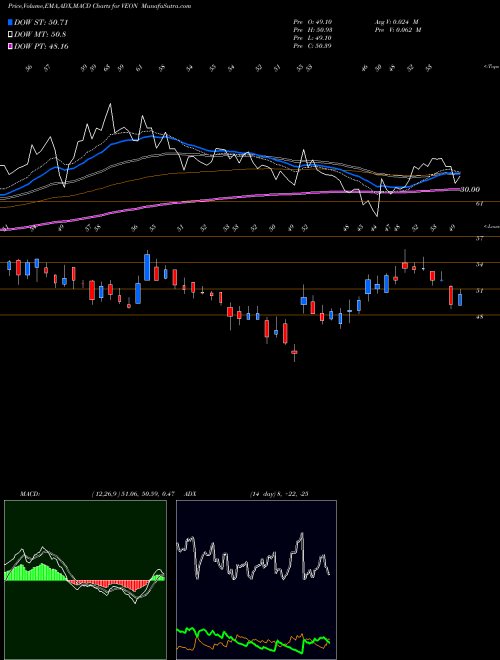Click the 'Pre C: 50.39' value

click(312, 45)
